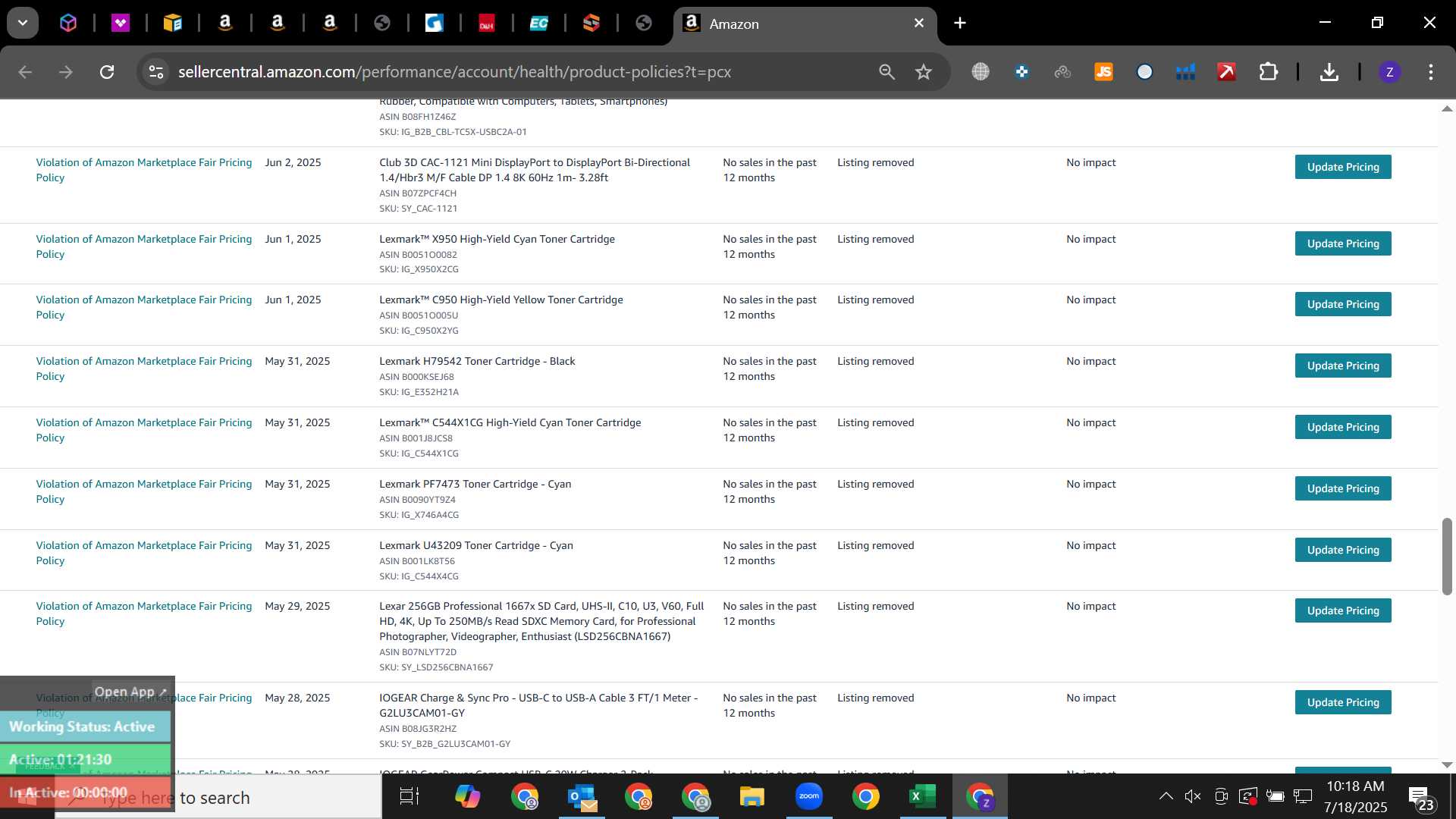Image resolution: width=1456 pixels, height=819 pixels.
Task: Update Pricing for Lexmark C544X1CG Cyan Toner
Action: point(1343,427)
